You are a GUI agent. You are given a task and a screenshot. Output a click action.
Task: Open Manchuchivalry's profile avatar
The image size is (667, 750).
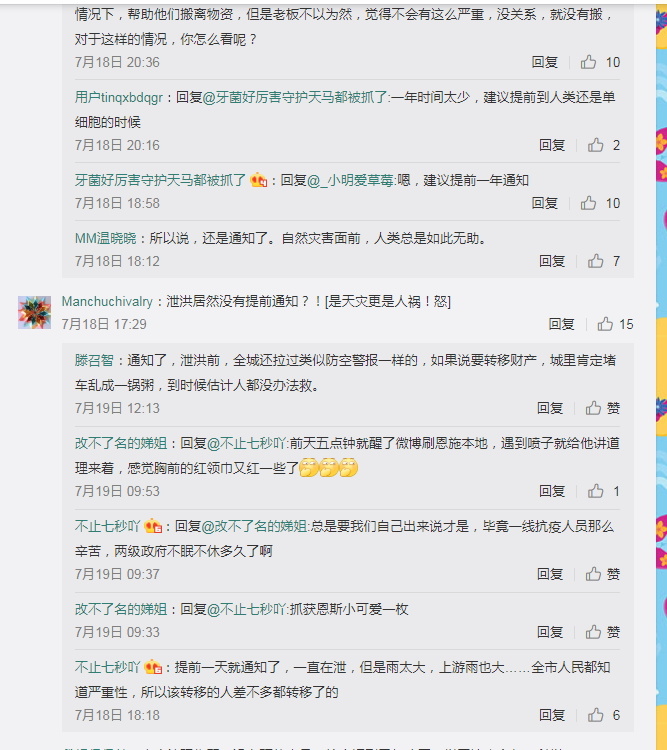click(x=34, y=312)
